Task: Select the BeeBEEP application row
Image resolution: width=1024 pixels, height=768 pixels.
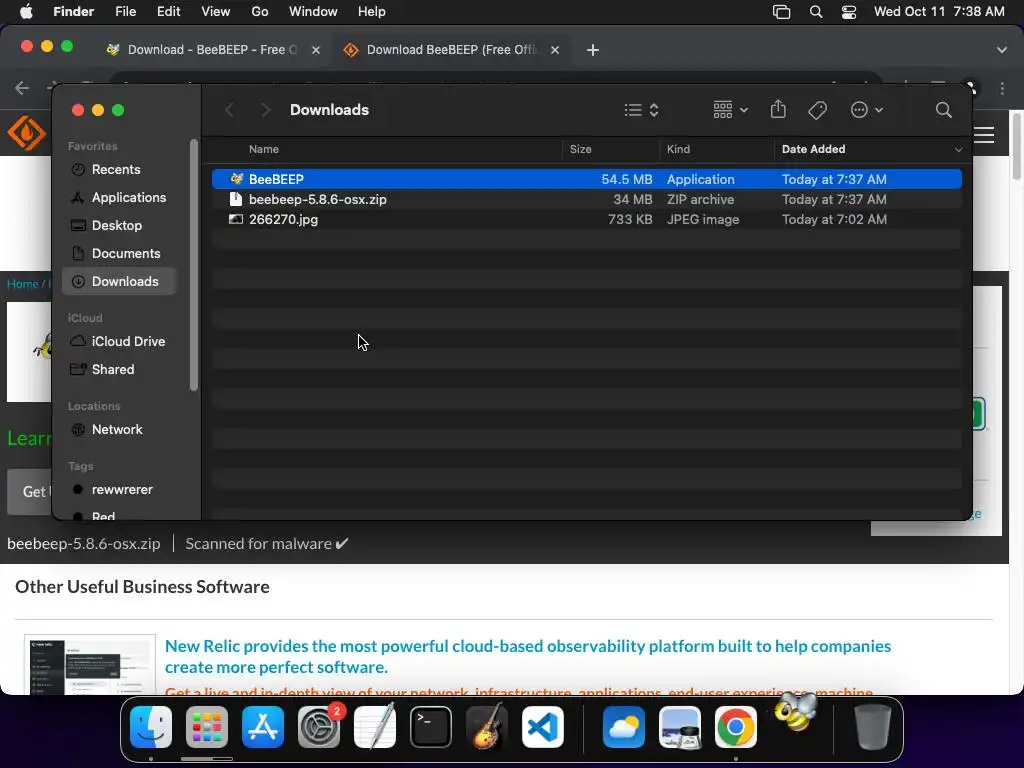Action: point(586,179)
